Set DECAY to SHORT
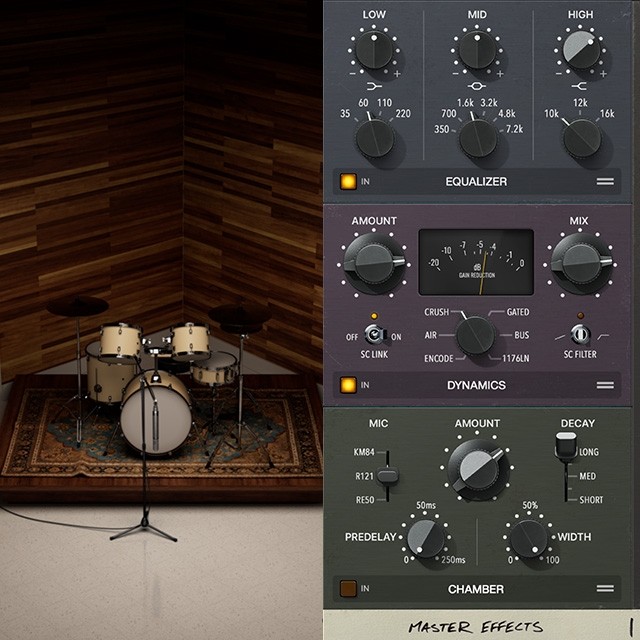The width and height of the screenshot is (640, 640). [591, 500]
